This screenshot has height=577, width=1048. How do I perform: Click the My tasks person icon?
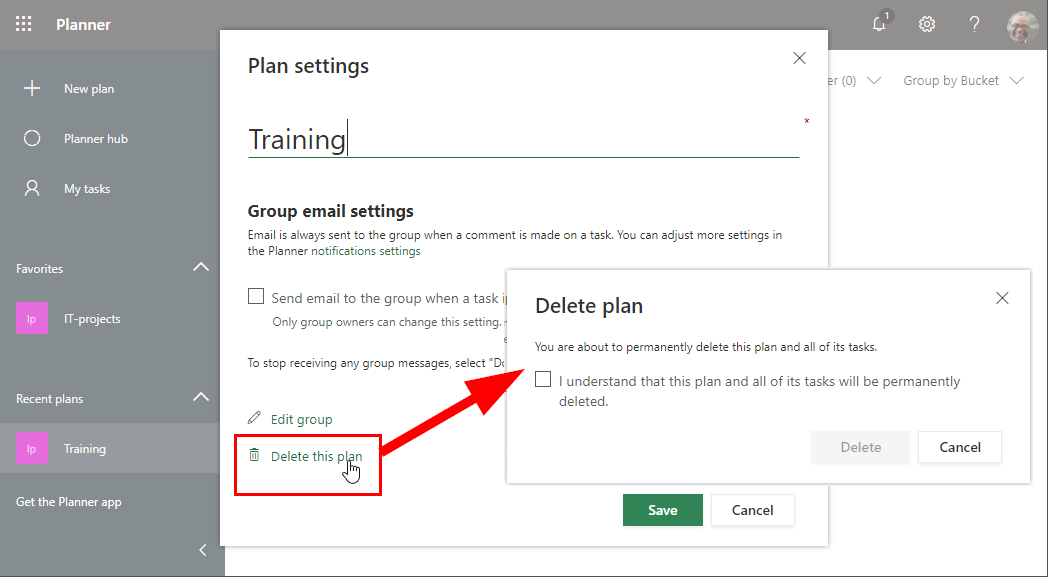pyautogui.click(x=32, y=189)
